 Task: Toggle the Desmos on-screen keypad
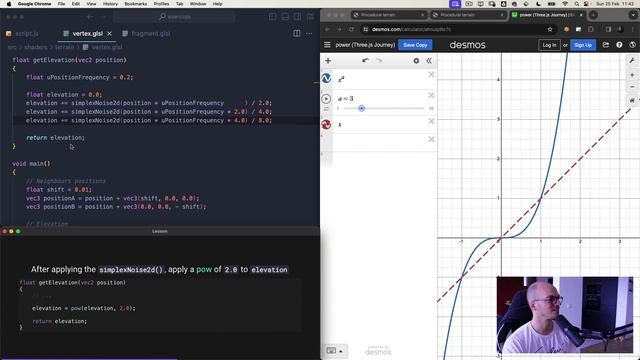point(334,351)
